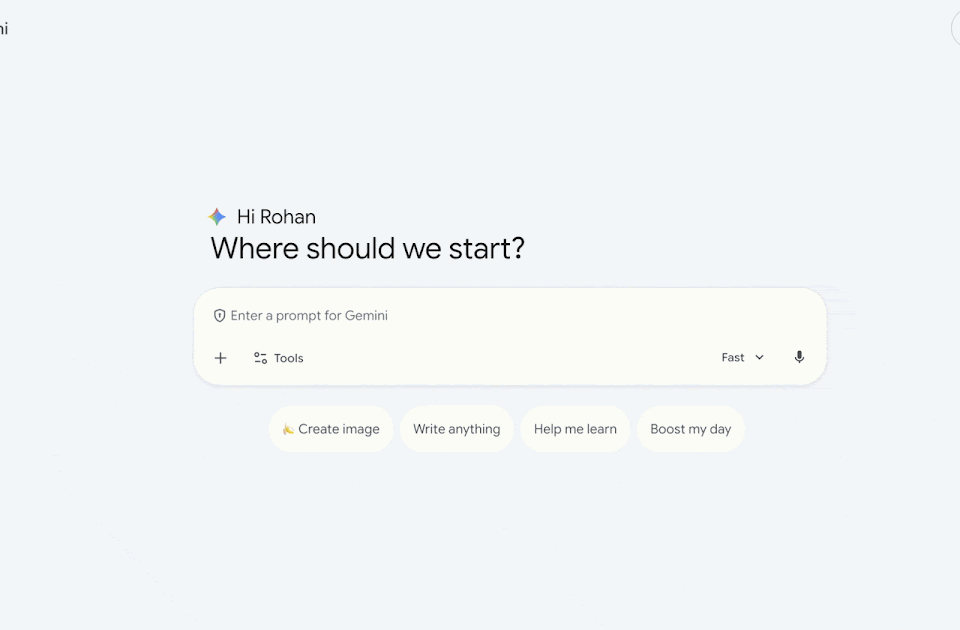Image resolution: width=960 pixels, height=630 pixels.
Task: Choose the Write anything suggestion chip
Action: point(456,429)
